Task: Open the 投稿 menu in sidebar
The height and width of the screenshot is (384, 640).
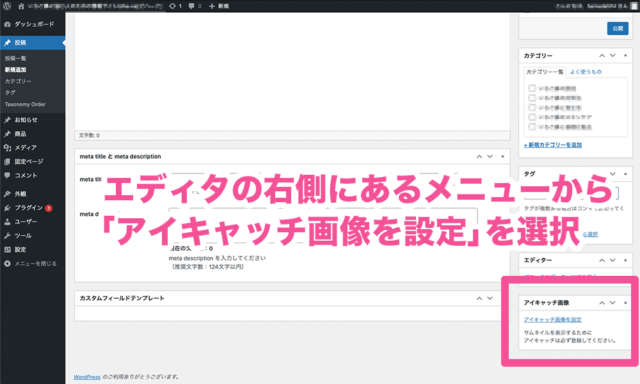Action: click(x=33, y=42)
